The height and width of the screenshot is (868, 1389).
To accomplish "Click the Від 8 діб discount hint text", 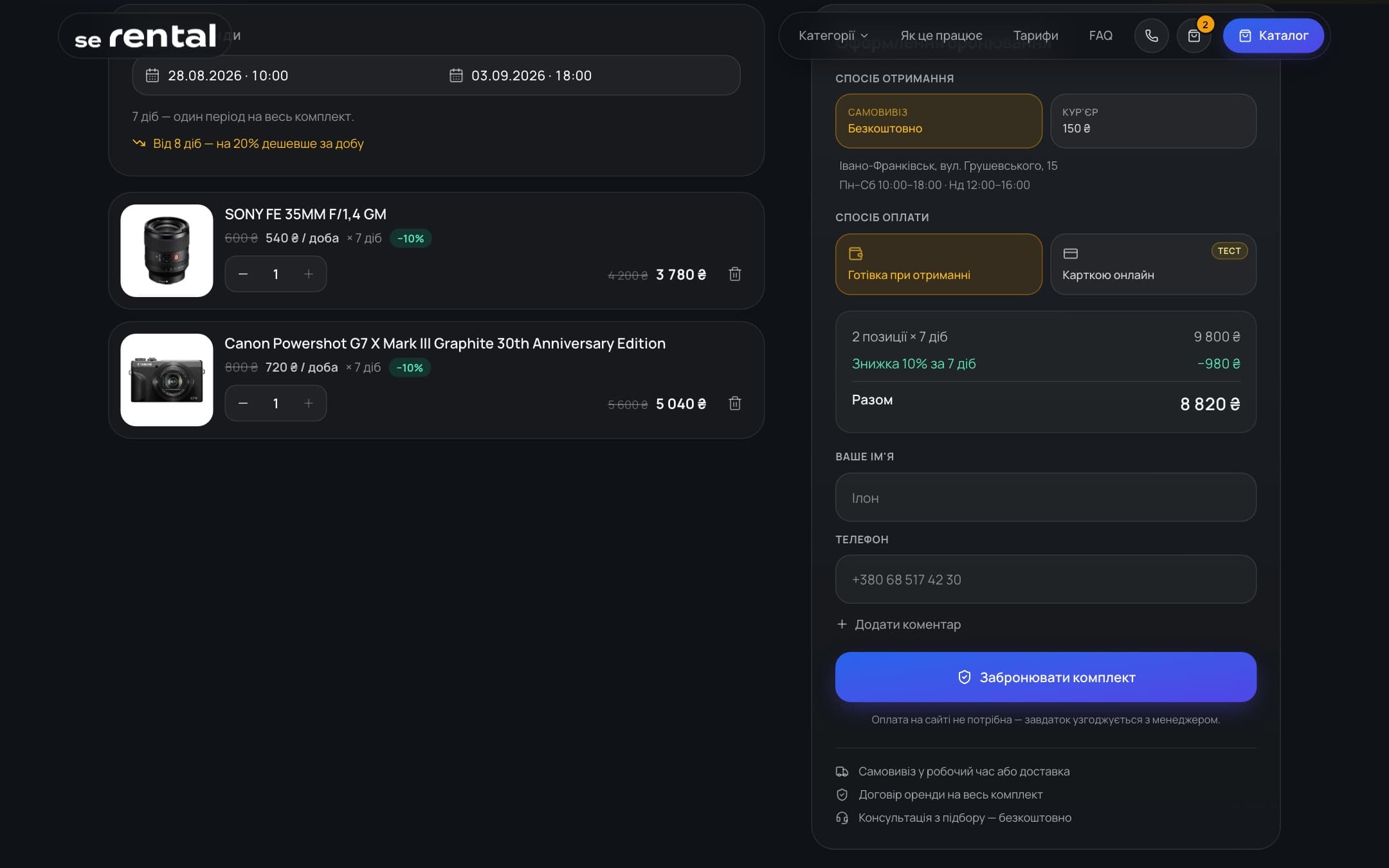I will click(x=259, y=143).
